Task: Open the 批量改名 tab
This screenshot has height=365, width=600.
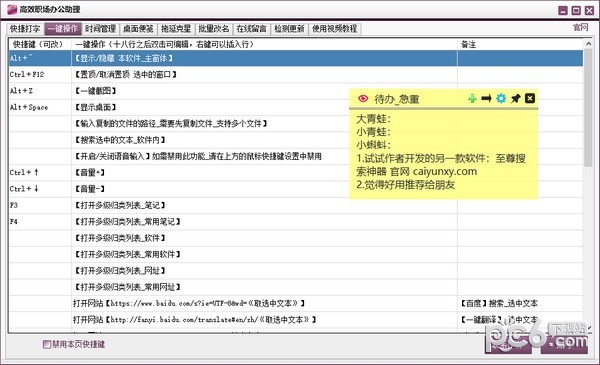Action: (x=214, y=29)
